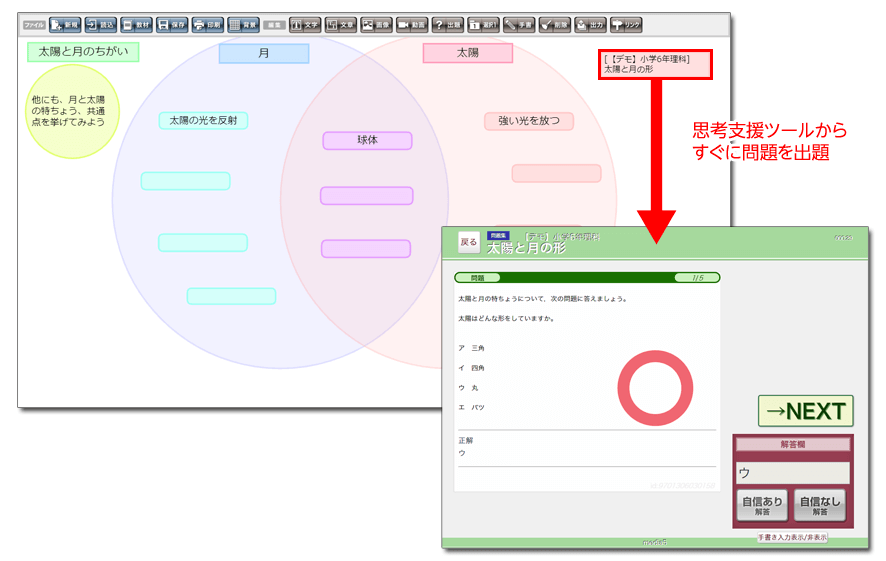This screenshot has width=886, height=561.
Task: Click the 印刷 (print) toolbar icon
Action: pos(207,25)
